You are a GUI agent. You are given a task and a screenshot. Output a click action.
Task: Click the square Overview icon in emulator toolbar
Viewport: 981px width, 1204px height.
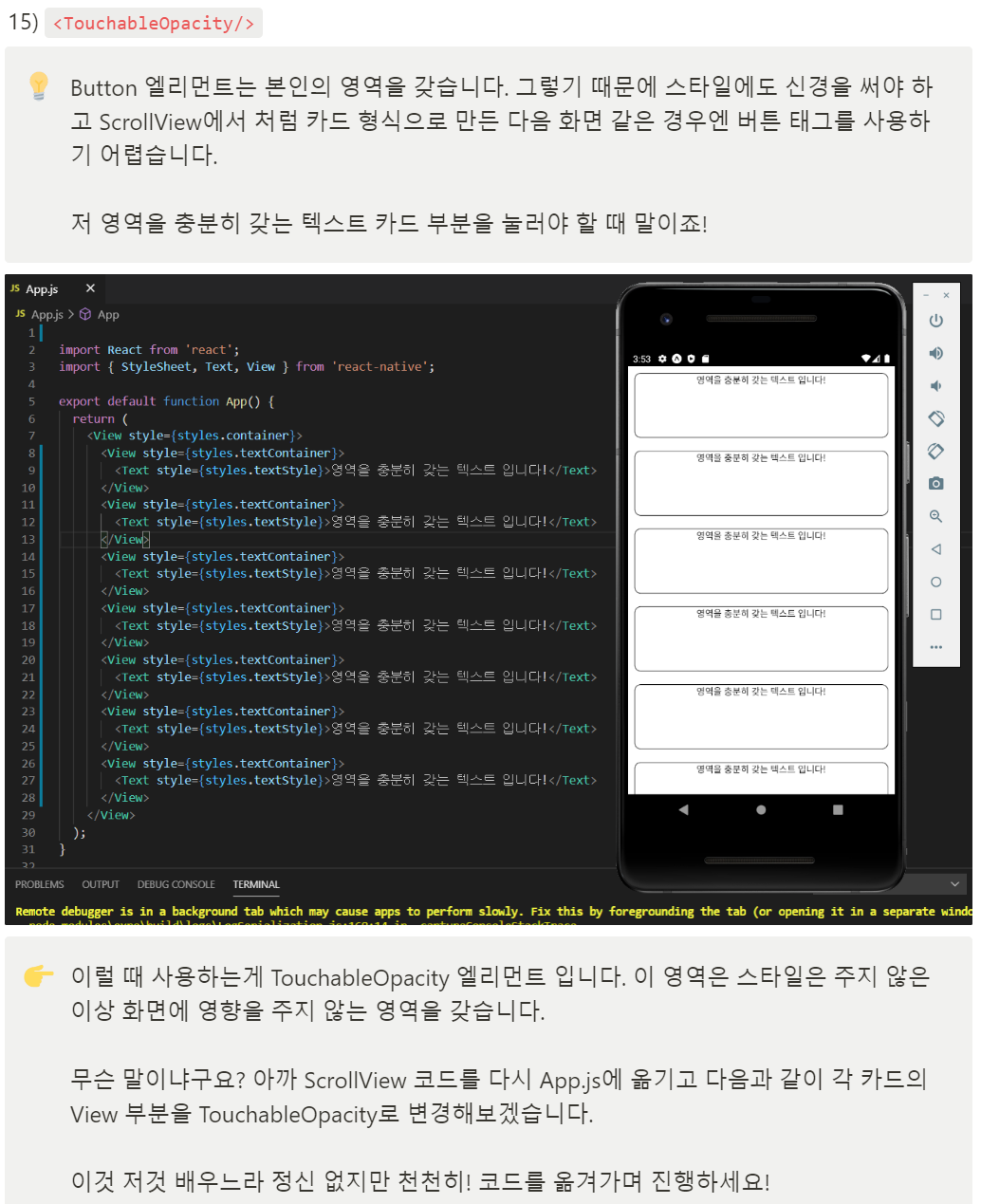(x=935, y=615)
